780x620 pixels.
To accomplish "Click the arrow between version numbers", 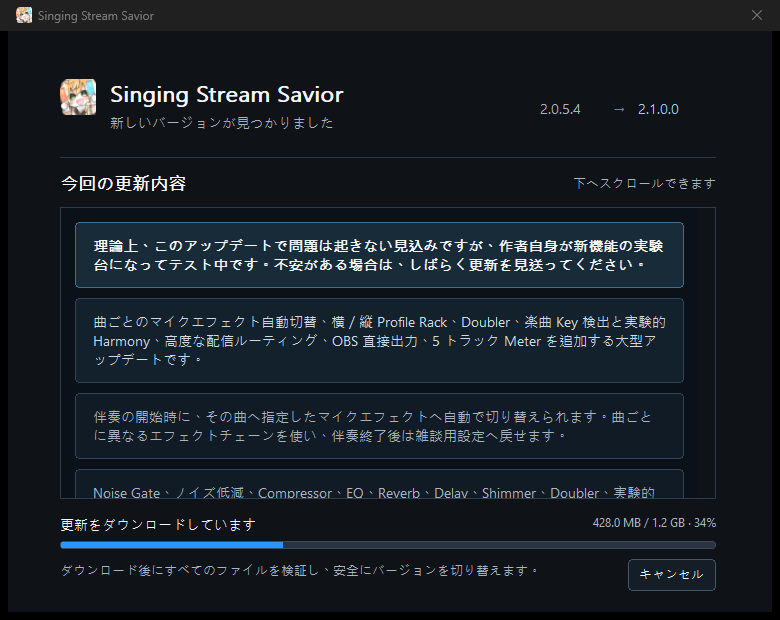I will 619,109.
